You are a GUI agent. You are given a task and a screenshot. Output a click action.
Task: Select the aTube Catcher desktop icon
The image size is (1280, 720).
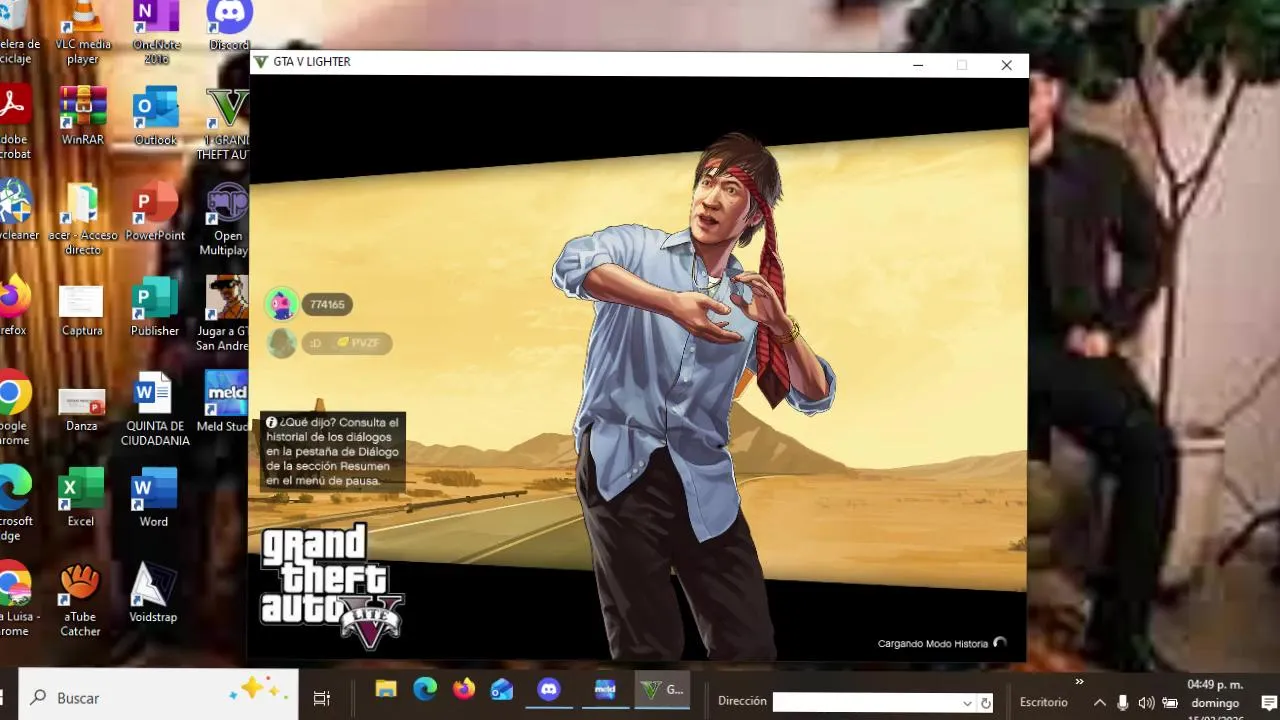[x=80, y=600]
